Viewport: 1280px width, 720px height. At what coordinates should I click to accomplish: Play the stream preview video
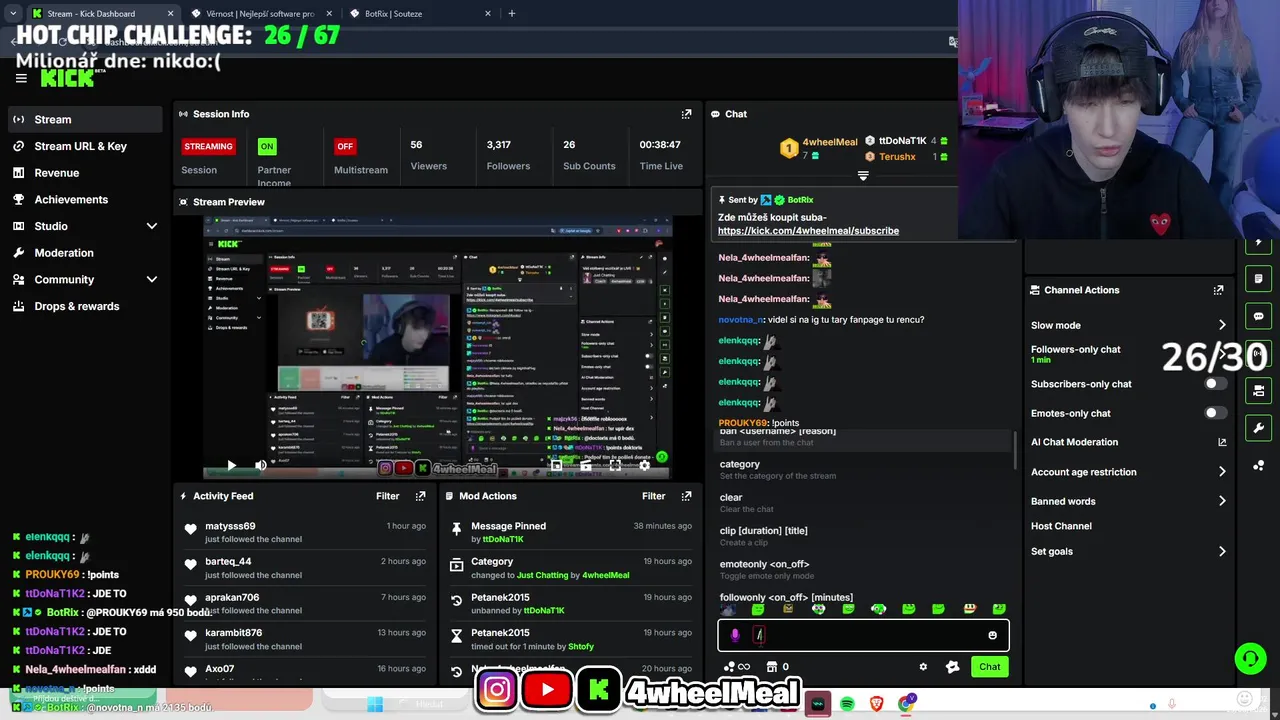231,465
